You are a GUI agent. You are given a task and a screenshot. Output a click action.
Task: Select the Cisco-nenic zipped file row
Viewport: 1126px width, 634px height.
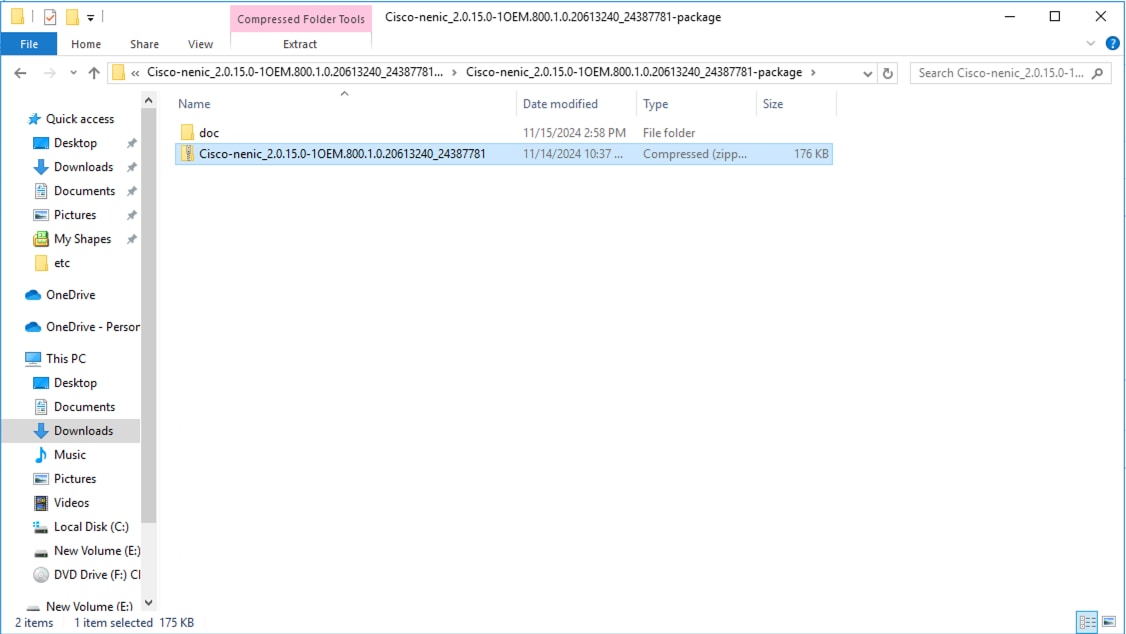(503, 154)
